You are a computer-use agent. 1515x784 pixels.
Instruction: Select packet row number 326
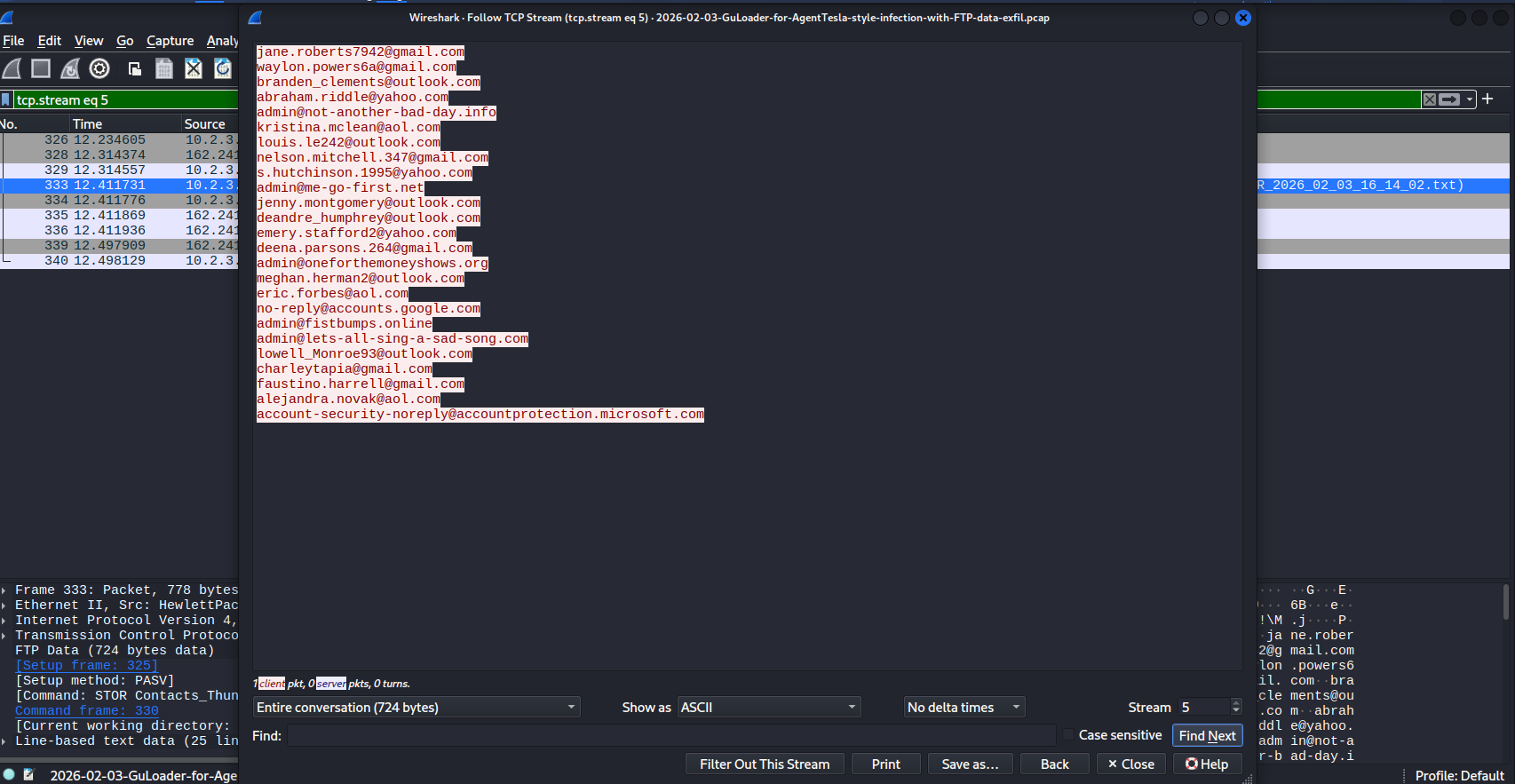(119, 139)
